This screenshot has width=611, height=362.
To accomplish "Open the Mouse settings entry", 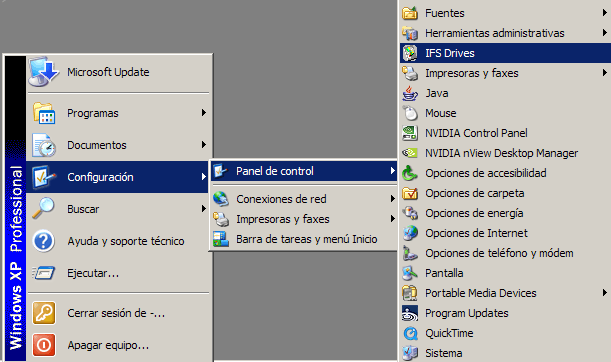I will (x=505, y=113).
